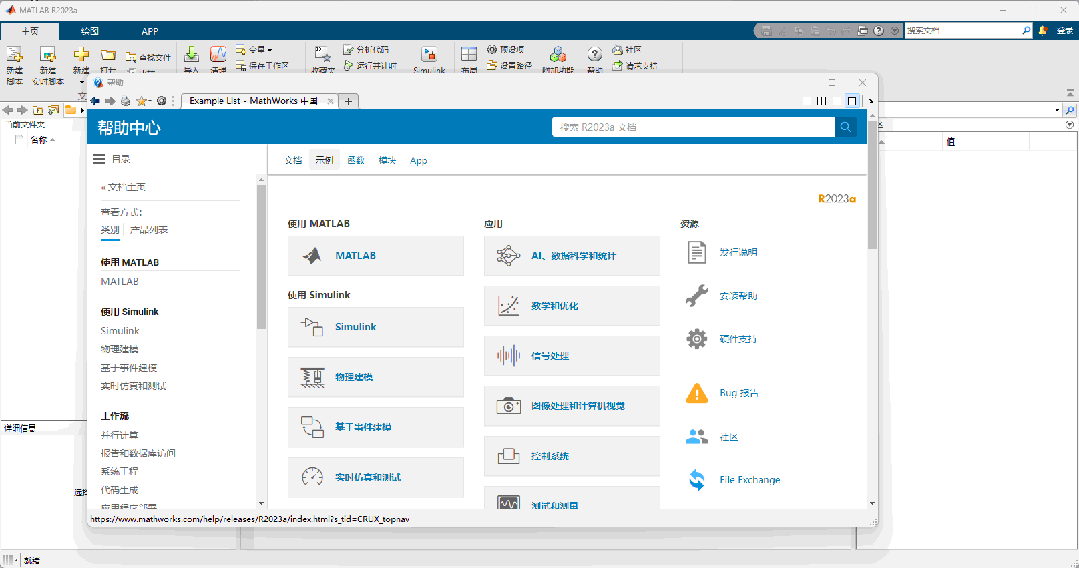Click the New Script icon in ribbon

14,55
